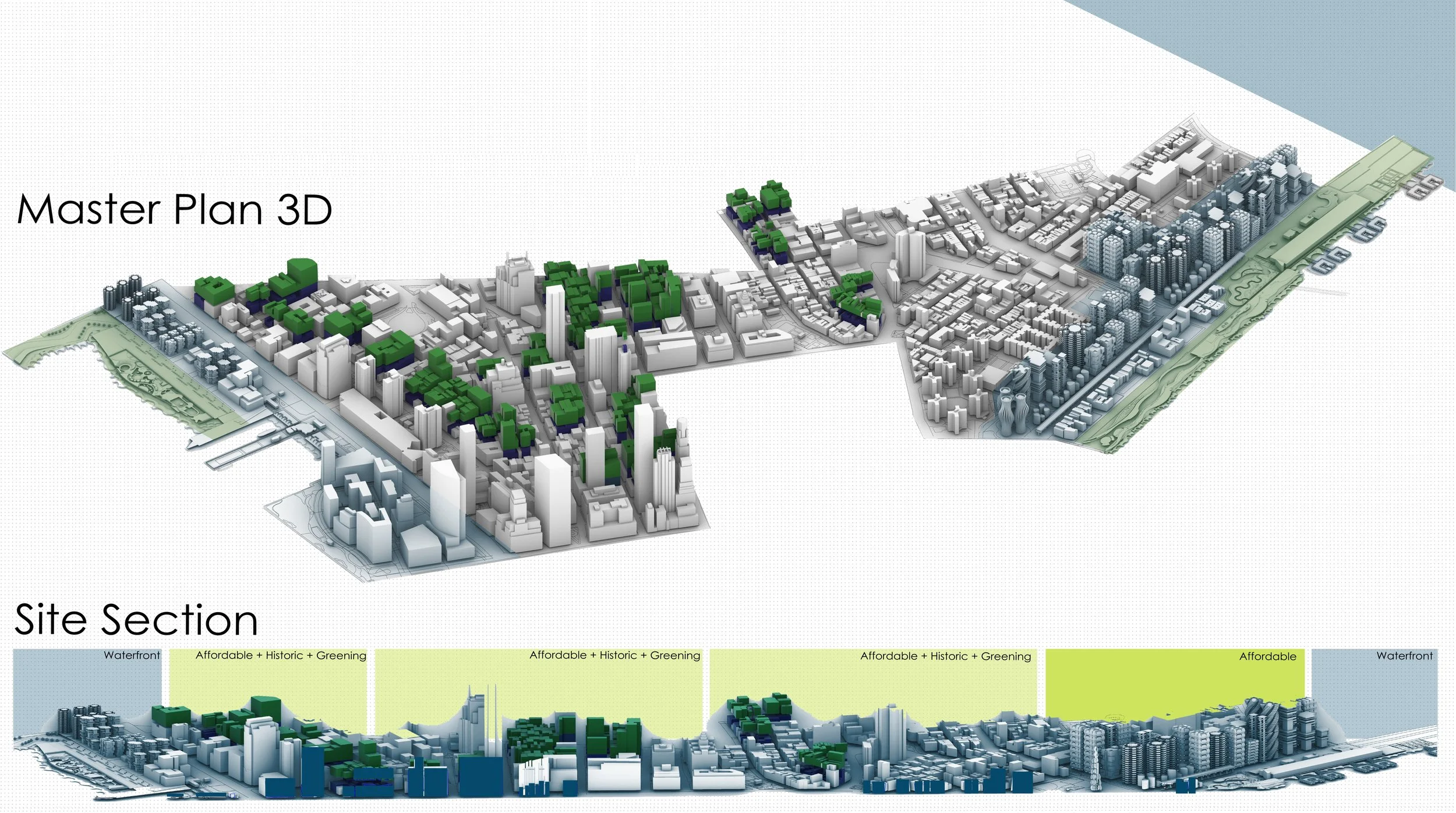The image size is (1456, 813).
Task: Click the leftmost Affordable + Historic + Greening label
Action: [x=281, y=655]
